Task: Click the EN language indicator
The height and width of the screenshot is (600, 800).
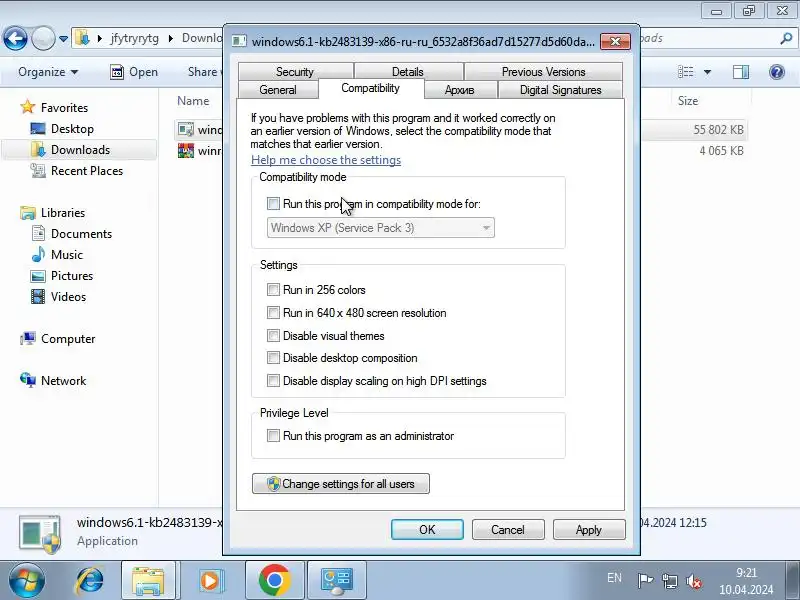Action: click(614, 578)
